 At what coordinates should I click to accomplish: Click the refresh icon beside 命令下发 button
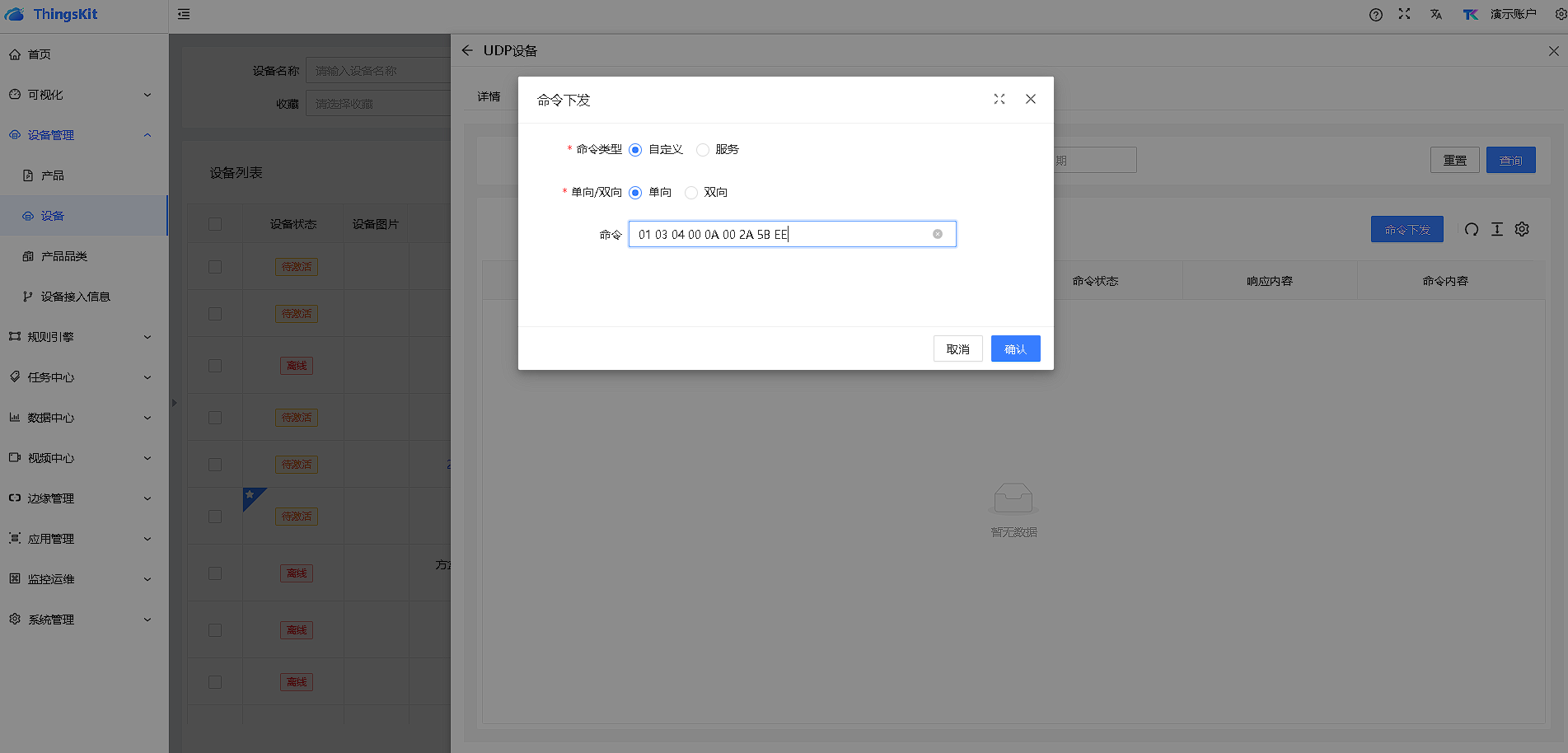1471,229
